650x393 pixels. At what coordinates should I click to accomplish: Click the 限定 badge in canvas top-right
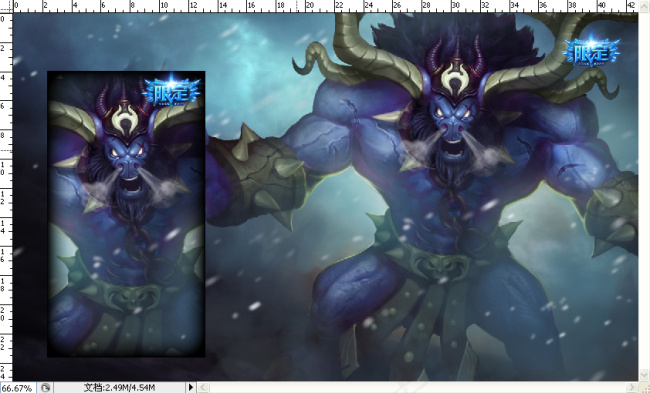click(592, 52)
